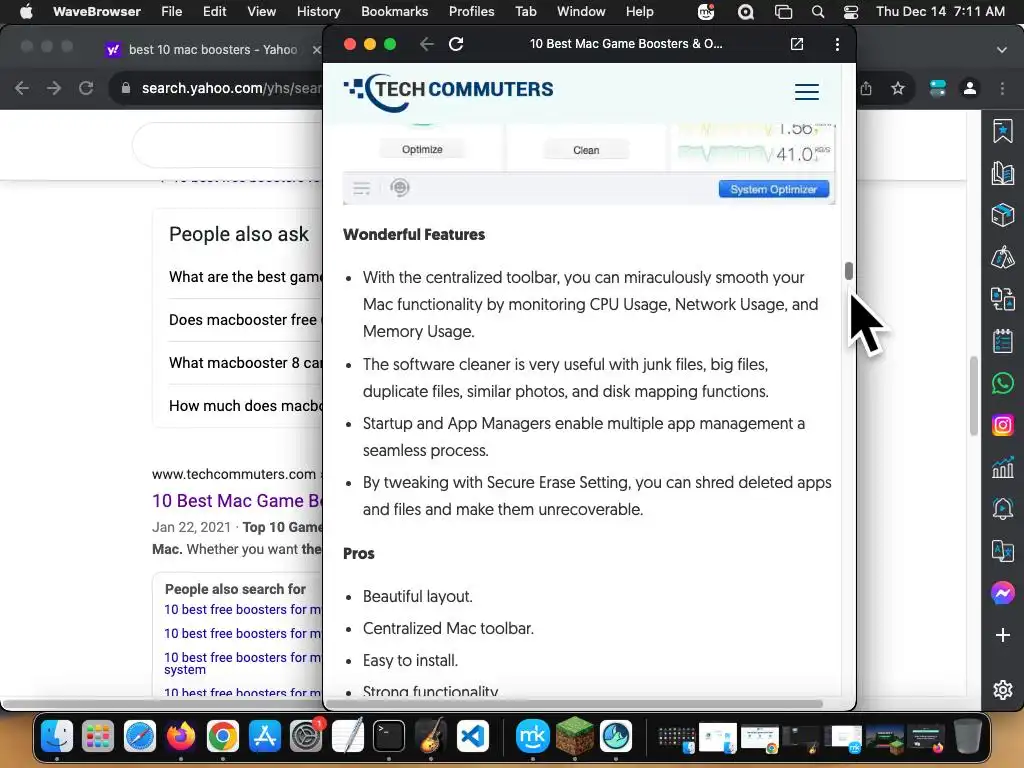Screen dimensions: 1024x768
Task: Open WhatsApp in the sidebar
Action: pos(1002,383)
